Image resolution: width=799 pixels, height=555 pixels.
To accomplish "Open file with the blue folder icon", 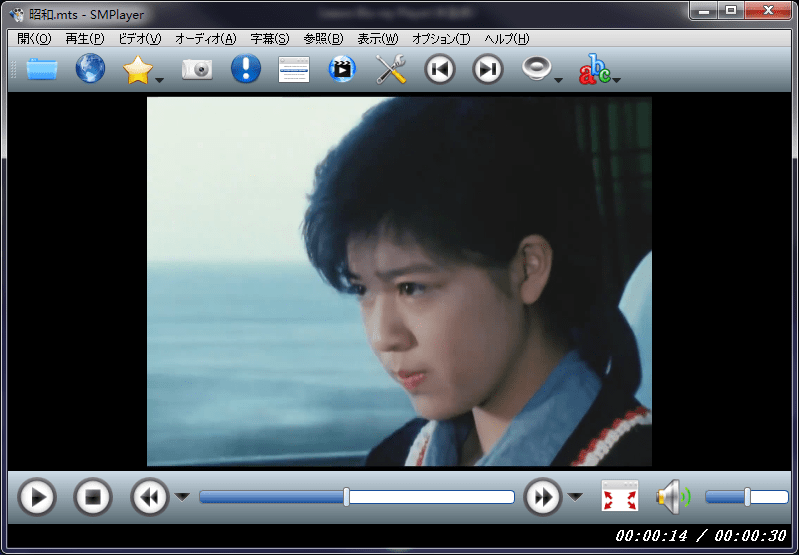I will [41, 69].
